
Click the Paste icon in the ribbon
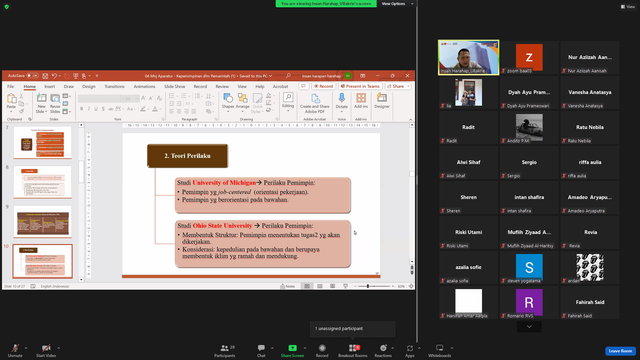click(11, 98)
